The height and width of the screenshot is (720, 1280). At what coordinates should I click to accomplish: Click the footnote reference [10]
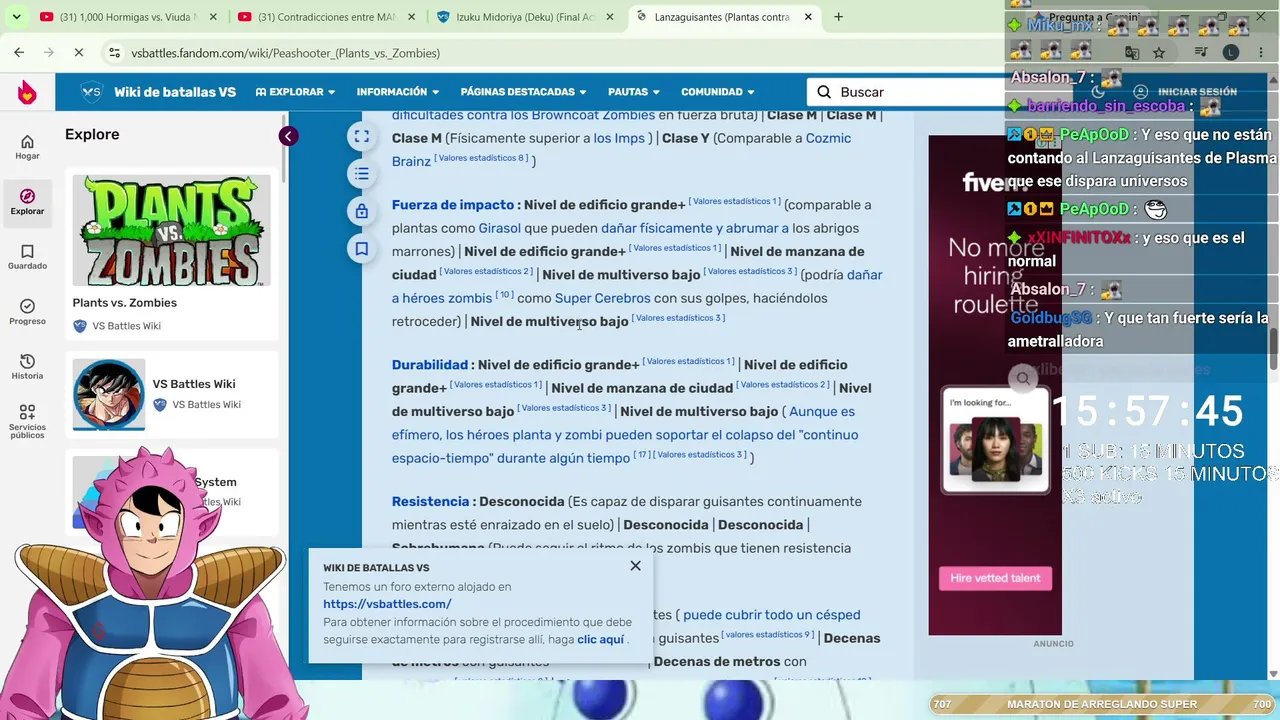(x=504, y=295)
